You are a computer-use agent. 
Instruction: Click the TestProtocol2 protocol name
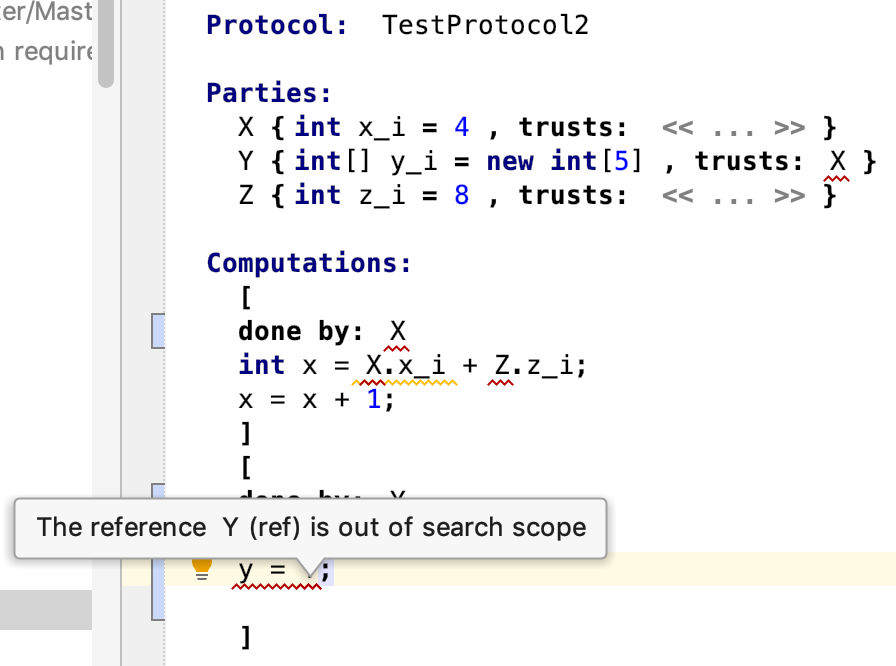486,25
